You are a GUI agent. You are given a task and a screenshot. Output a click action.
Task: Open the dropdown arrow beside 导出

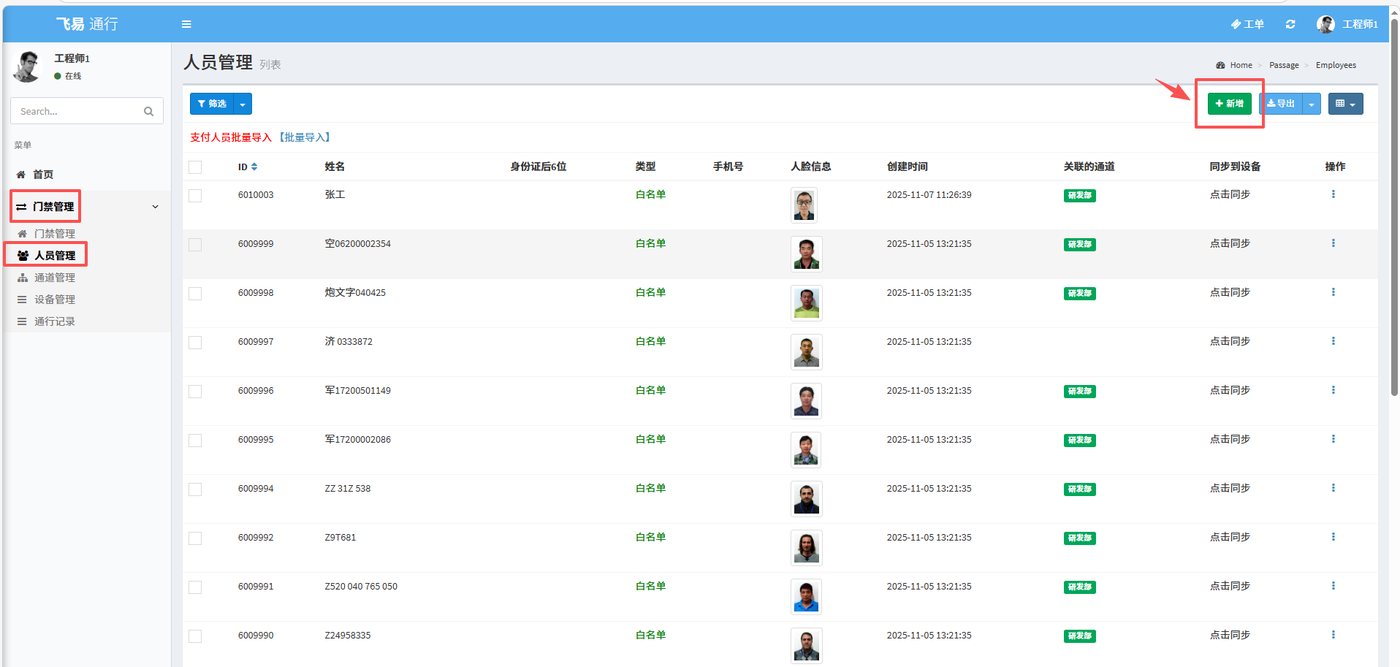point(1312,103)
